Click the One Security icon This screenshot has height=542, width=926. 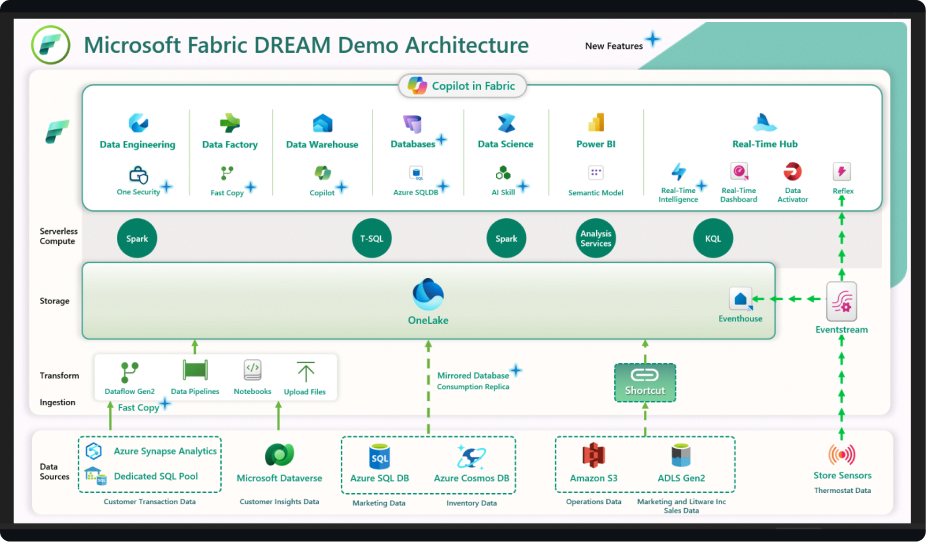point(138,175)
